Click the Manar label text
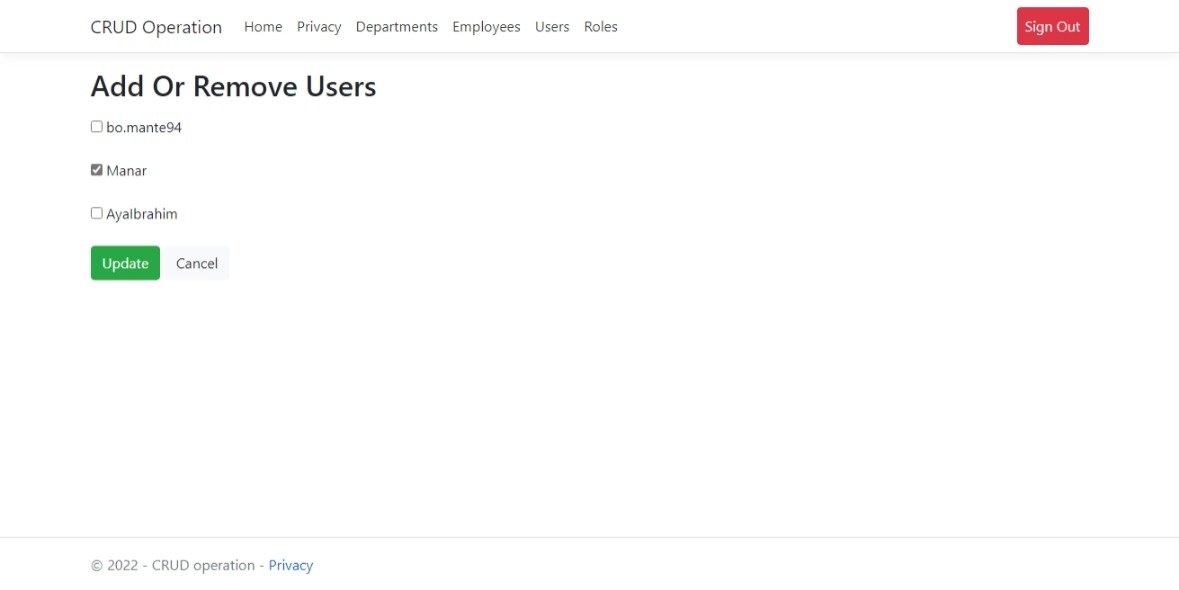The width and height of the screenshot is (1179, 590). point(128,170)
